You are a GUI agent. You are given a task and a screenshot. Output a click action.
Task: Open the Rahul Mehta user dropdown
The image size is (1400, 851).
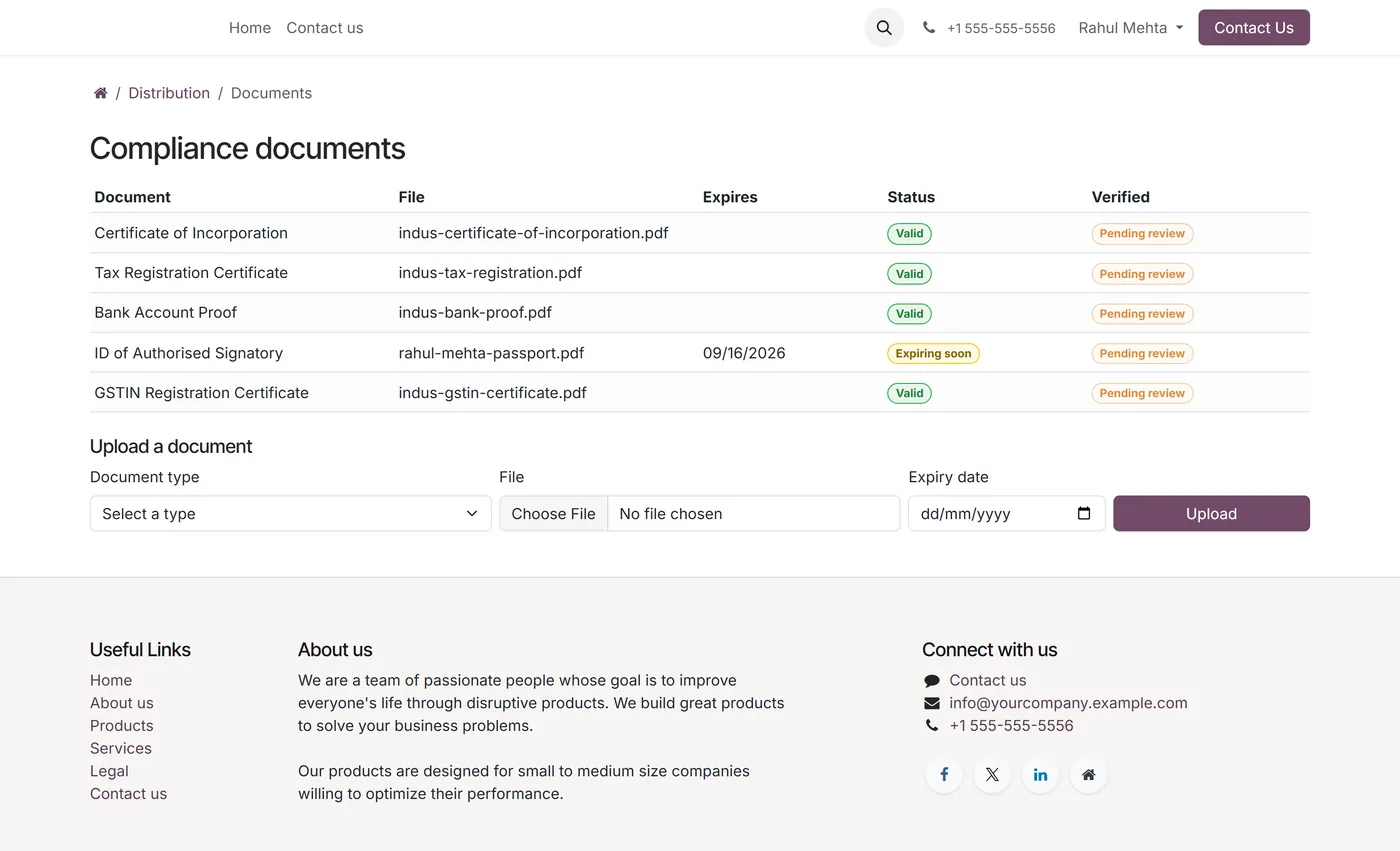[x=1131, y=28]
